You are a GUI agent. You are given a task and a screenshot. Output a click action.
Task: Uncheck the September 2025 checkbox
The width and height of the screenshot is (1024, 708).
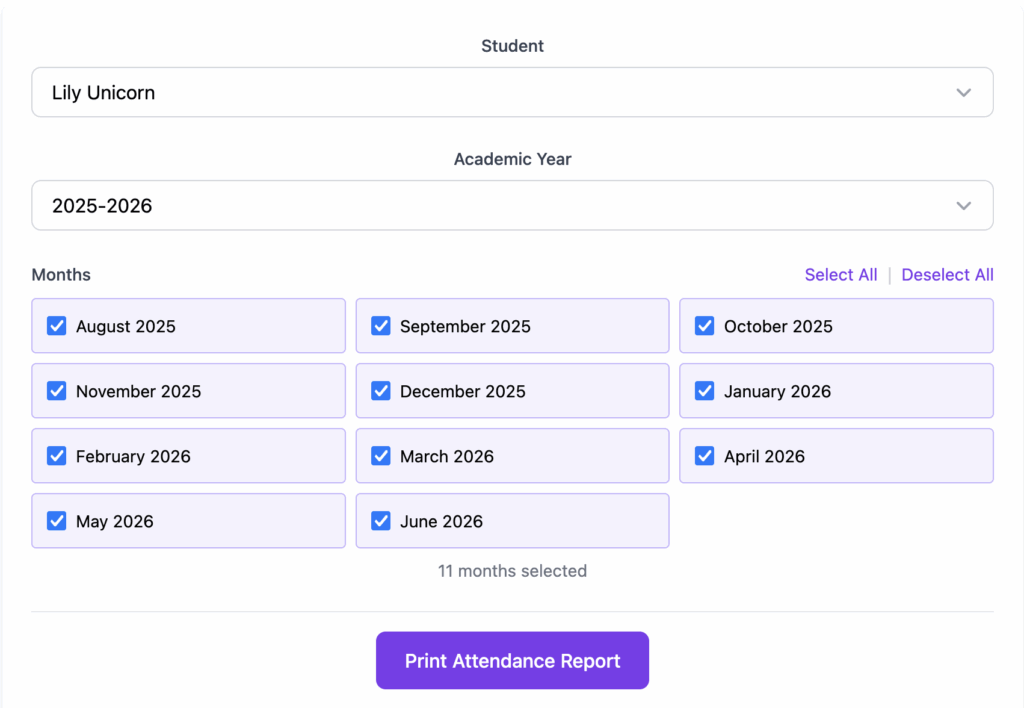381,326
